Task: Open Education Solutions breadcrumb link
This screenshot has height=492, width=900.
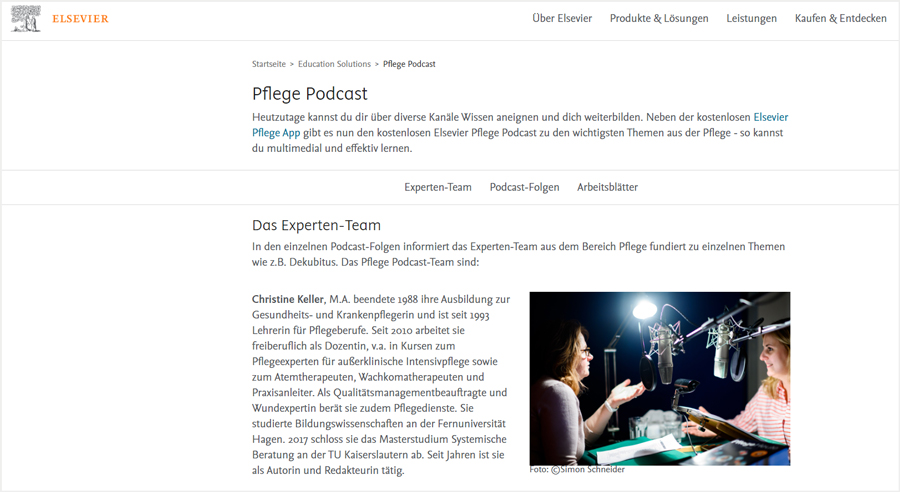Action: click(334, 64)
